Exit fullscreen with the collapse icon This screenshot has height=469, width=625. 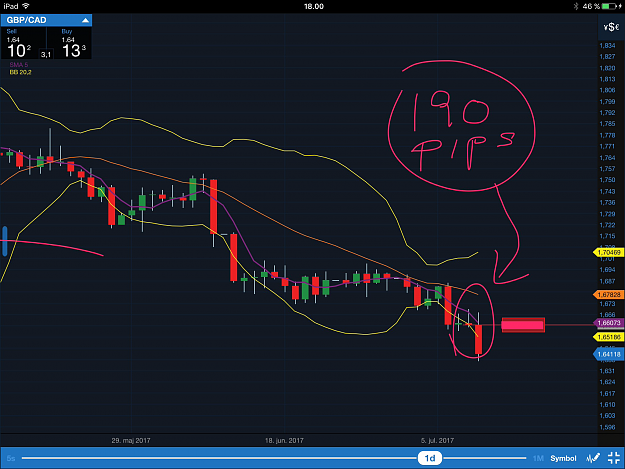(x=614, y=458)
